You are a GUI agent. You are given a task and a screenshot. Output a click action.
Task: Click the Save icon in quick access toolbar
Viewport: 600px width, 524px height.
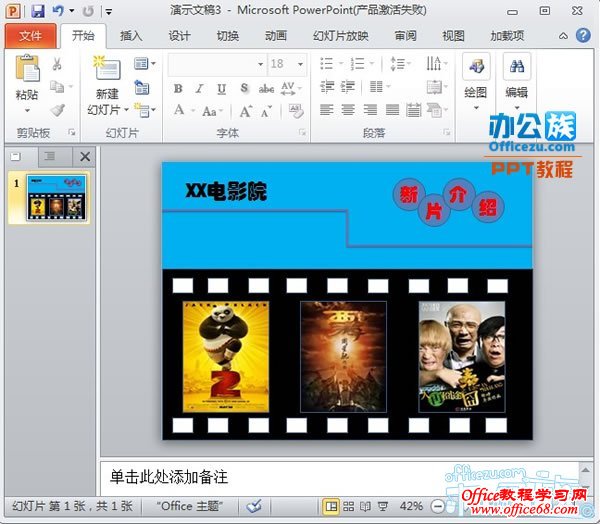click(x=38, y=11)
